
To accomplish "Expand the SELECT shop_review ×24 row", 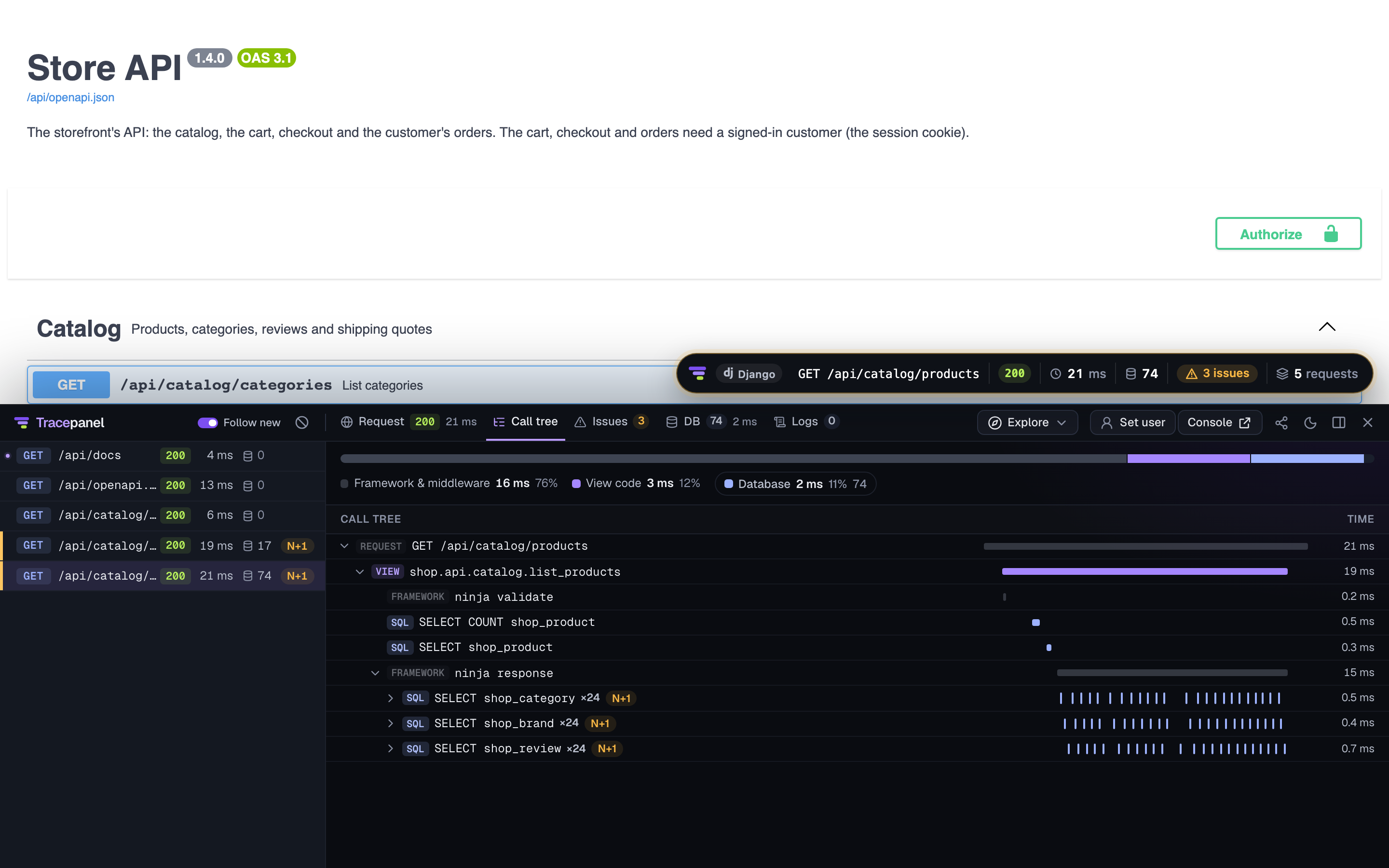I will [391, 748].
